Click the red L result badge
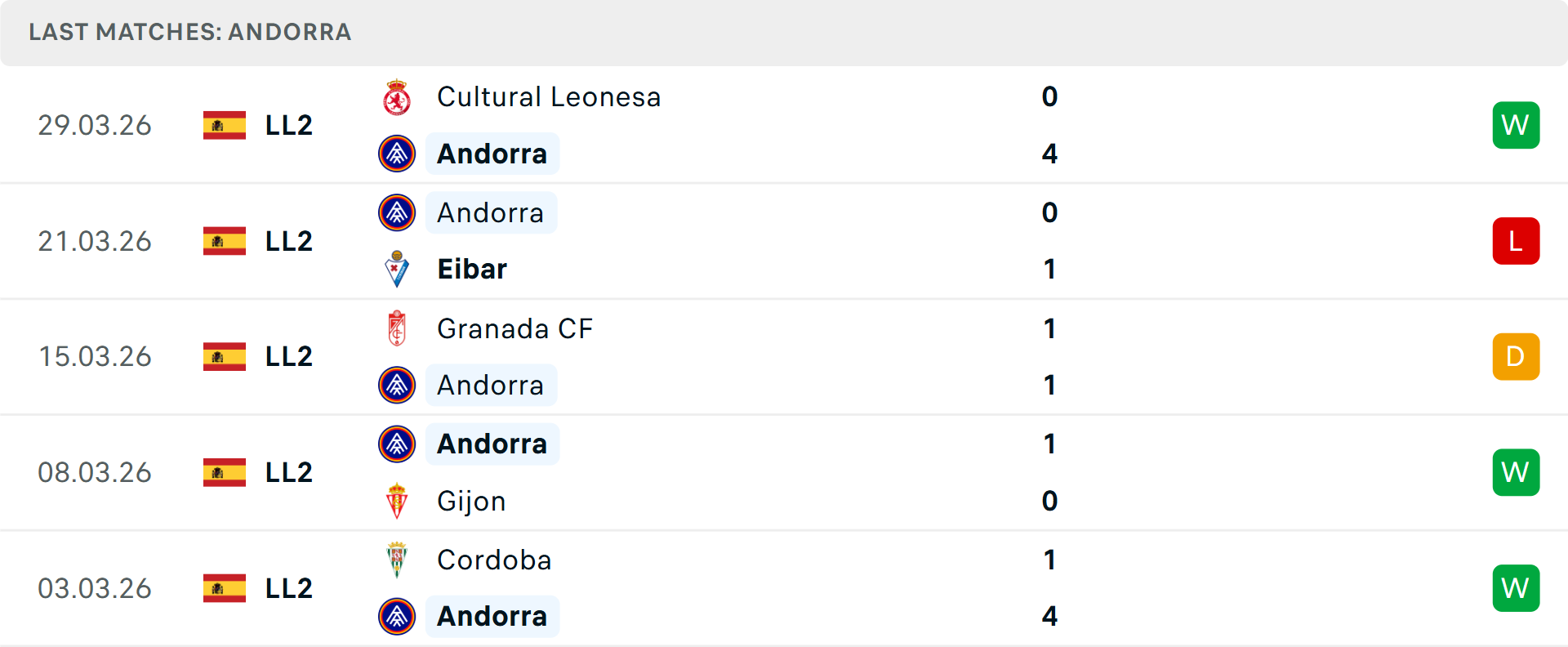The image size is (1568, 647). pyautogui.click(x=1516, y=241)
